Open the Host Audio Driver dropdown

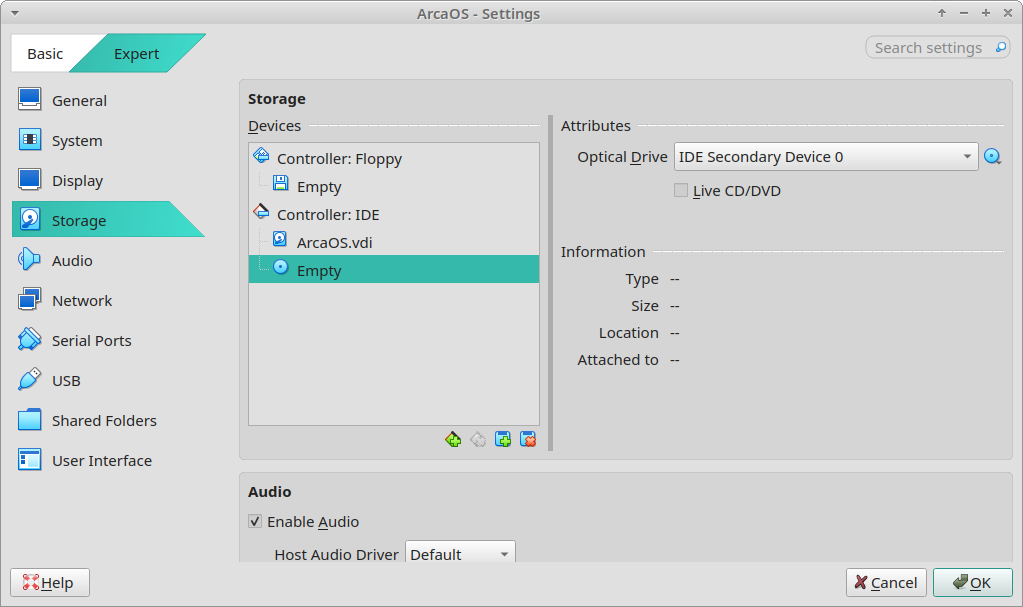point(460,554)
